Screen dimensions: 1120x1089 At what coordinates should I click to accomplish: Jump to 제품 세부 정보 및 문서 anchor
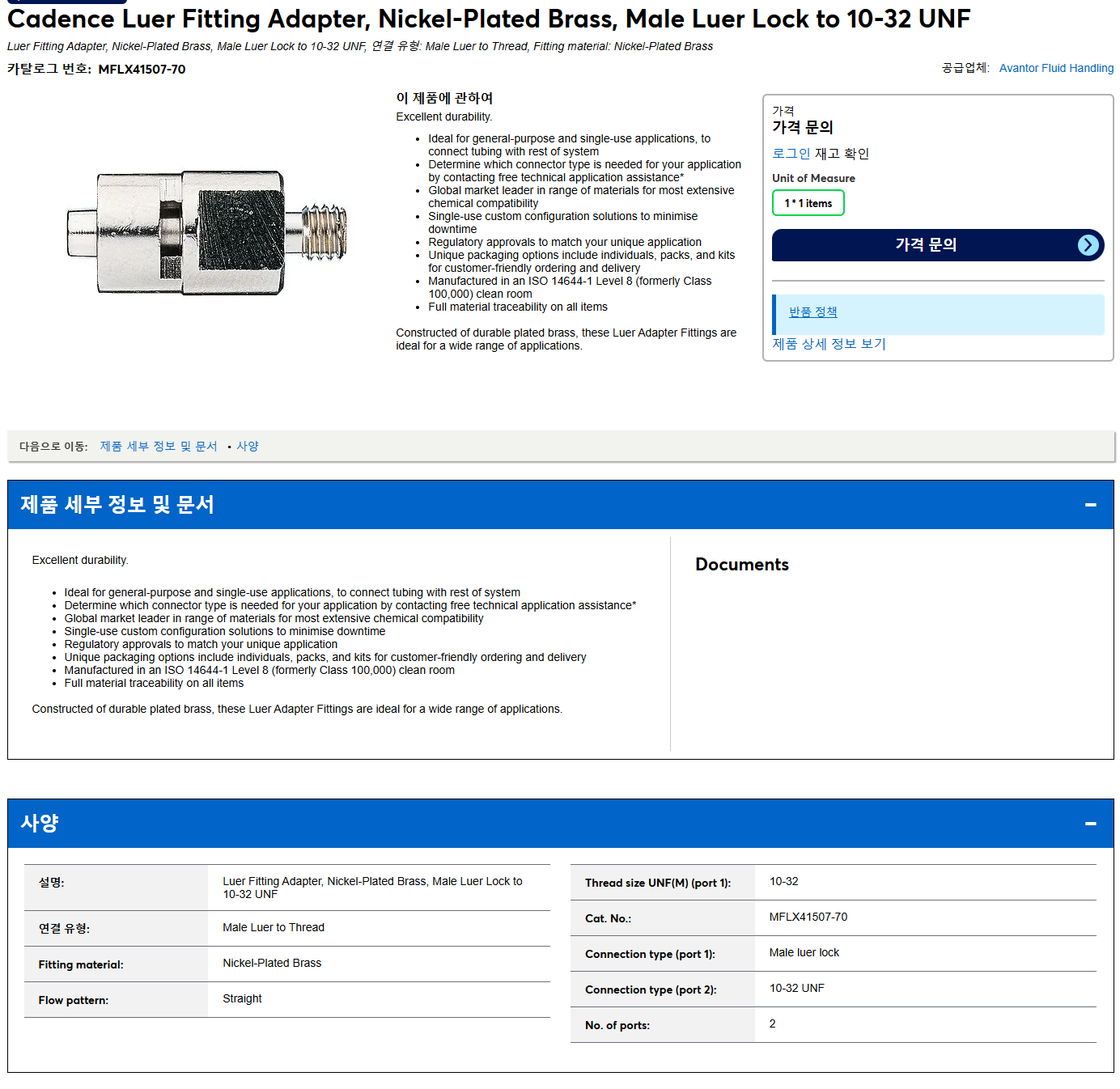(159, 447)
